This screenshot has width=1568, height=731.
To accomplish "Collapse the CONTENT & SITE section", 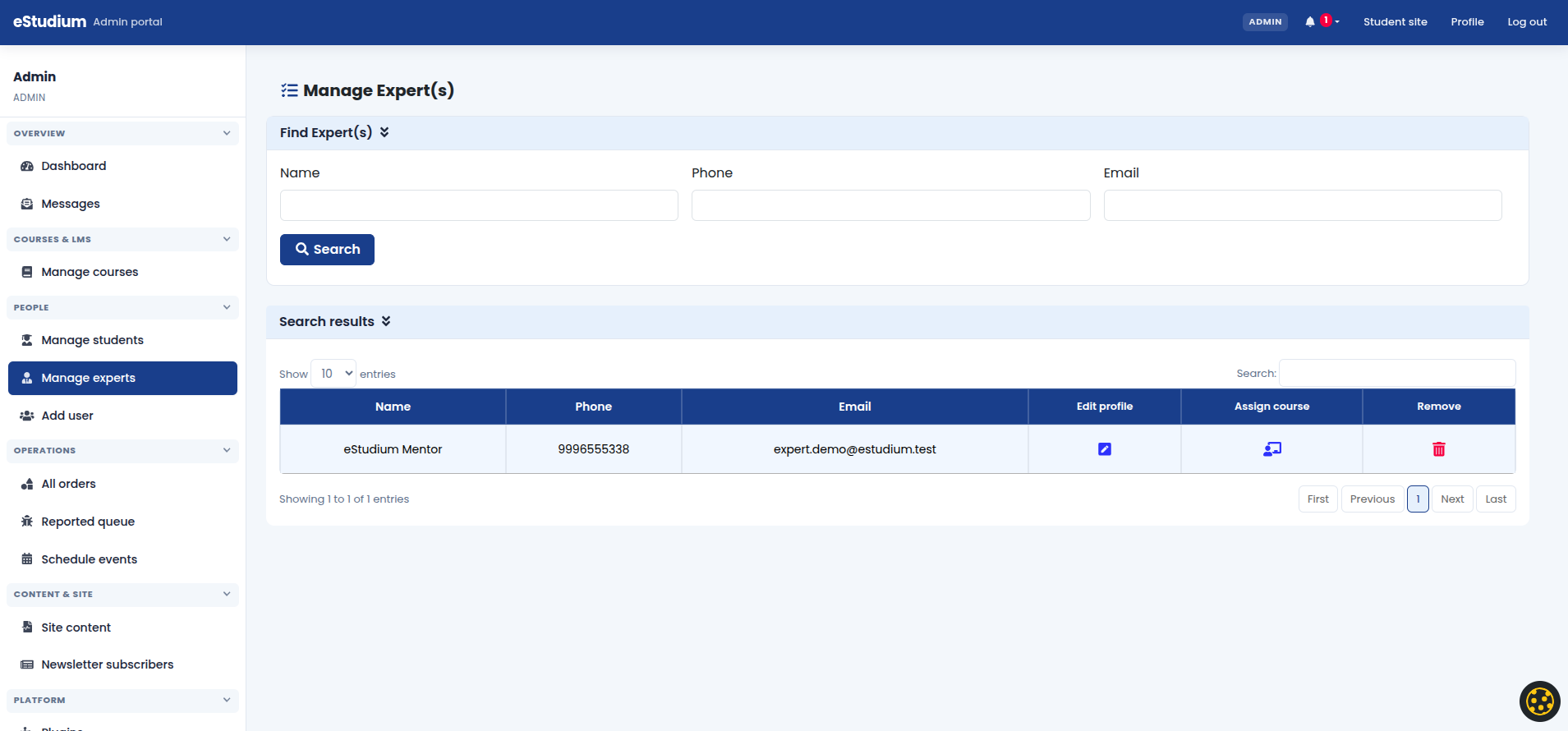I will (122, 594).
